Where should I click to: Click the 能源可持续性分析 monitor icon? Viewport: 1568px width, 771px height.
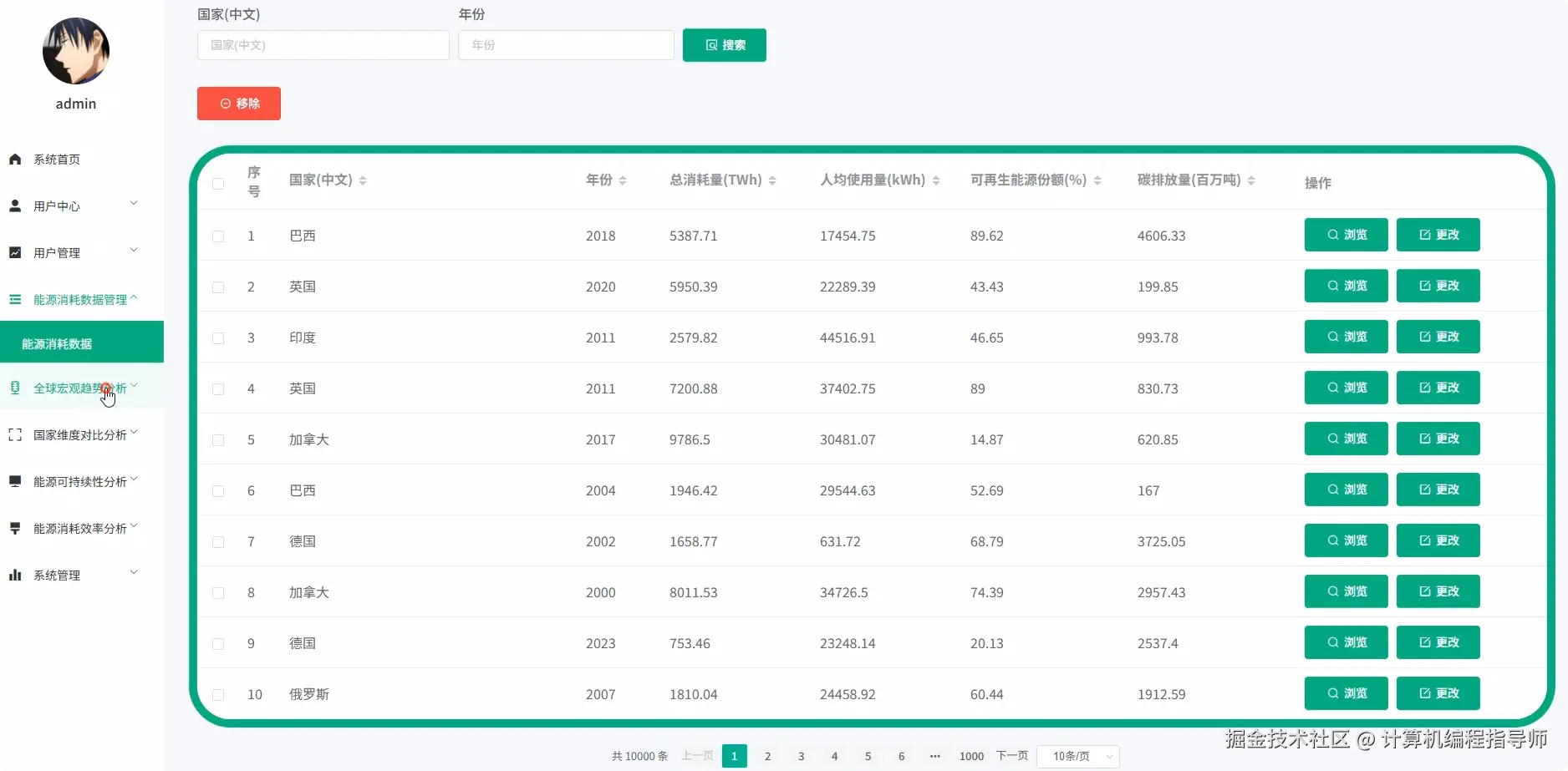[15, 481]
